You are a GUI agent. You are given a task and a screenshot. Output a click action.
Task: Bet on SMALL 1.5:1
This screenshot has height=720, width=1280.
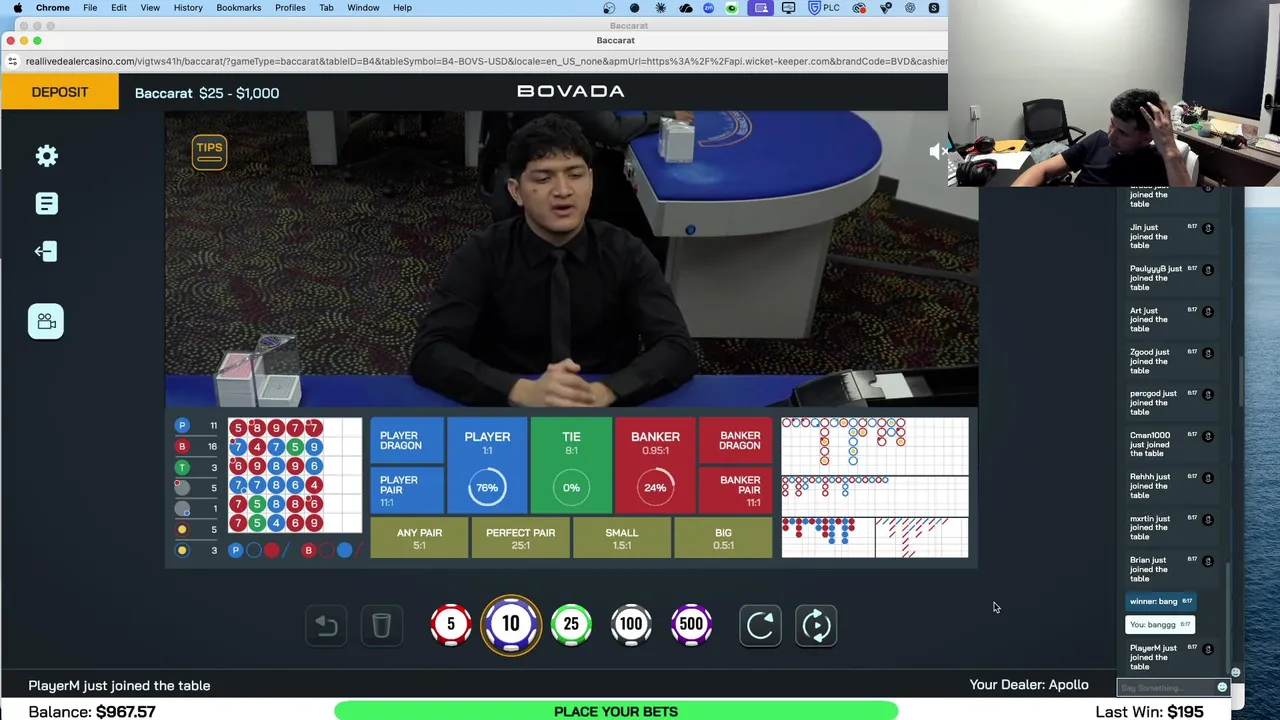pyautogui.click(x=621, y=538)
